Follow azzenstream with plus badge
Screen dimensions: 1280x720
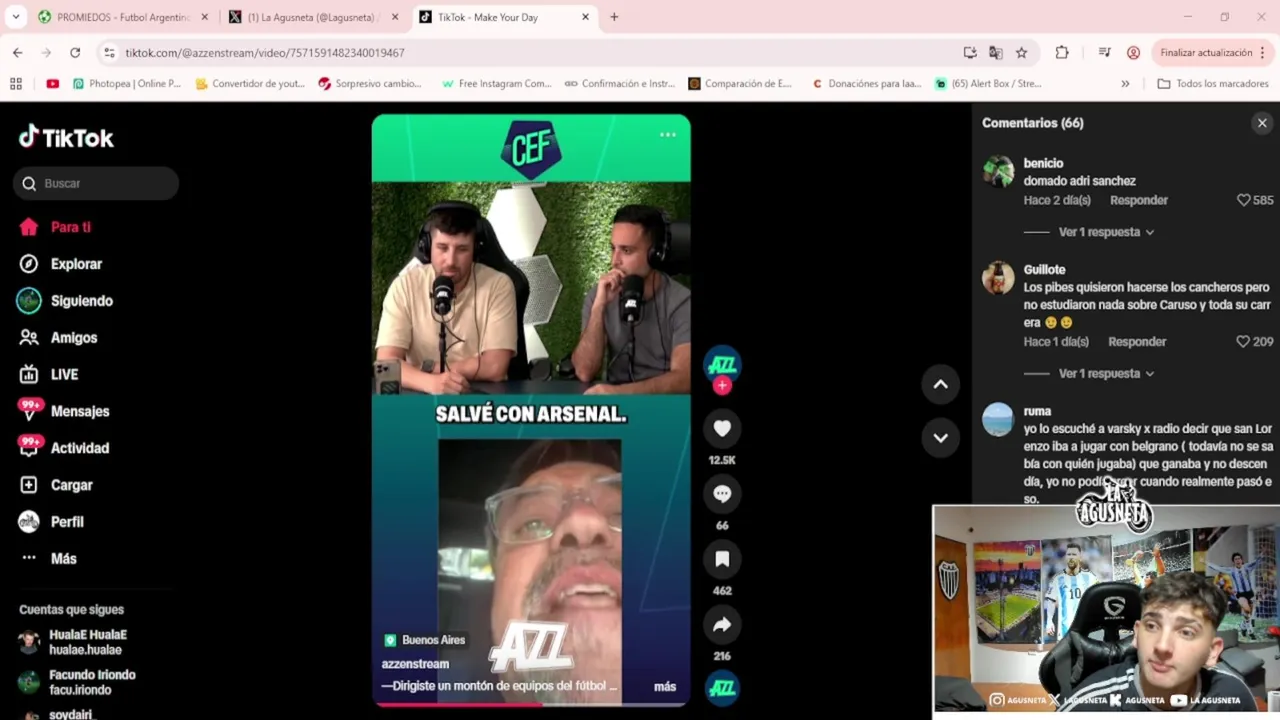[722, 385]
